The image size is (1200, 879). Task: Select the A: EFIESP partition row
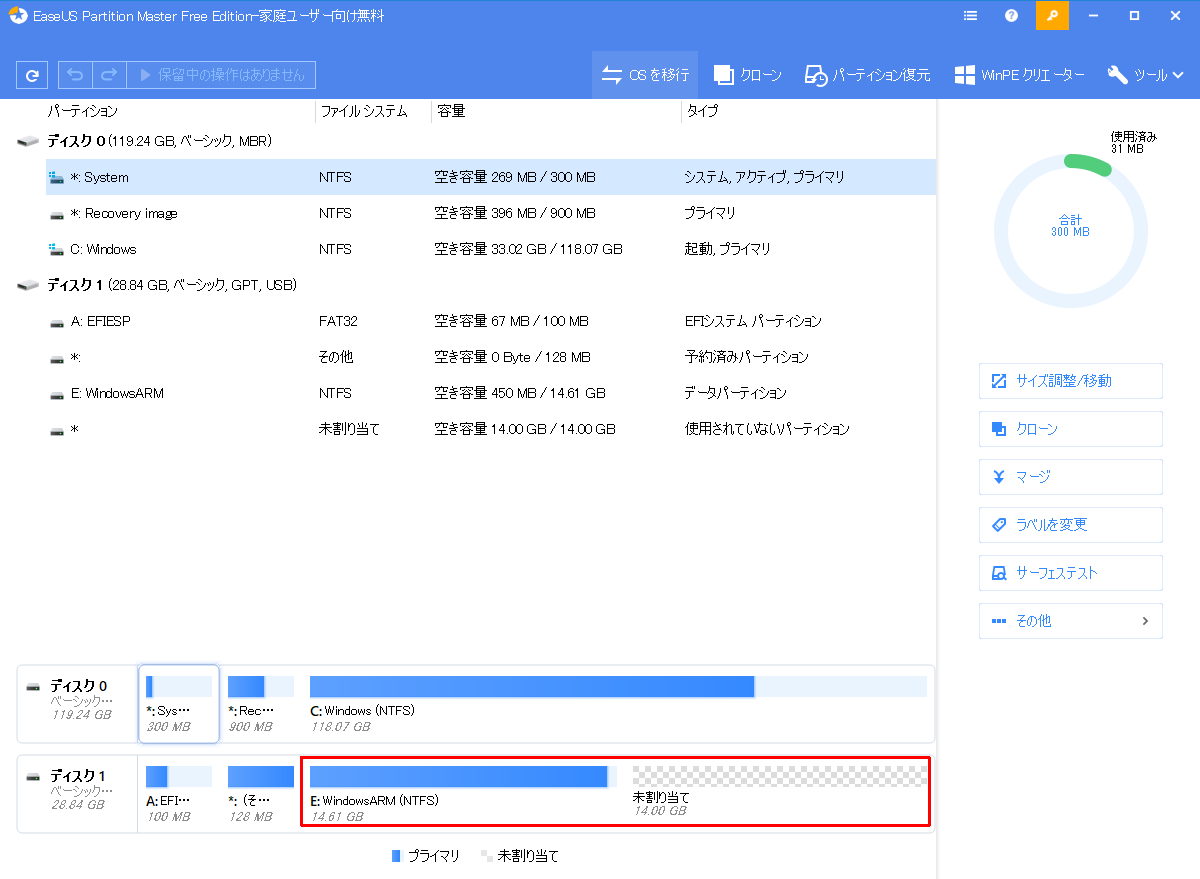[x=491, y=321]
